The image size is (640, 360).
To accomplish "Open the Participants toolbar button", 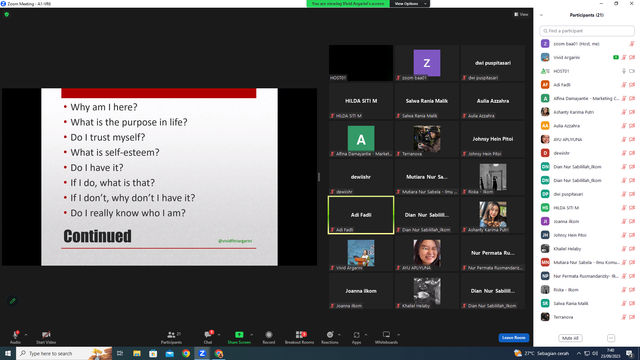I will pos(171,337).
